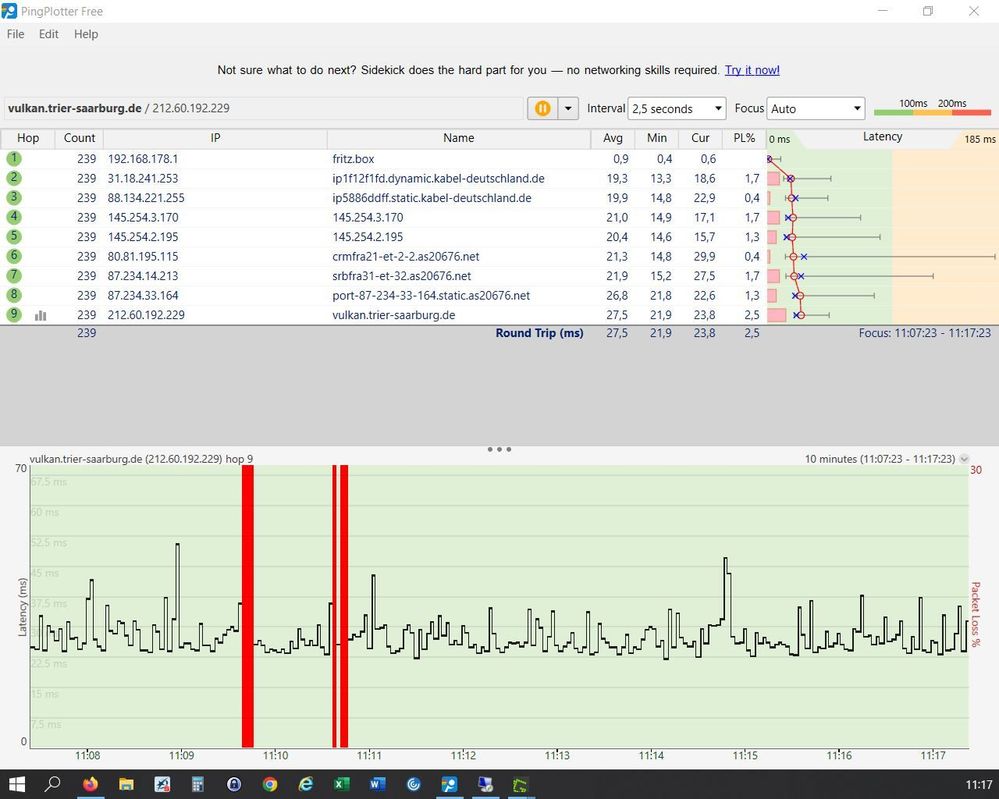This screenshot has width=999, height=799.
Task: Click crmfra21-et-2-2.as20676.net name
Action: [x=406, y=257]
